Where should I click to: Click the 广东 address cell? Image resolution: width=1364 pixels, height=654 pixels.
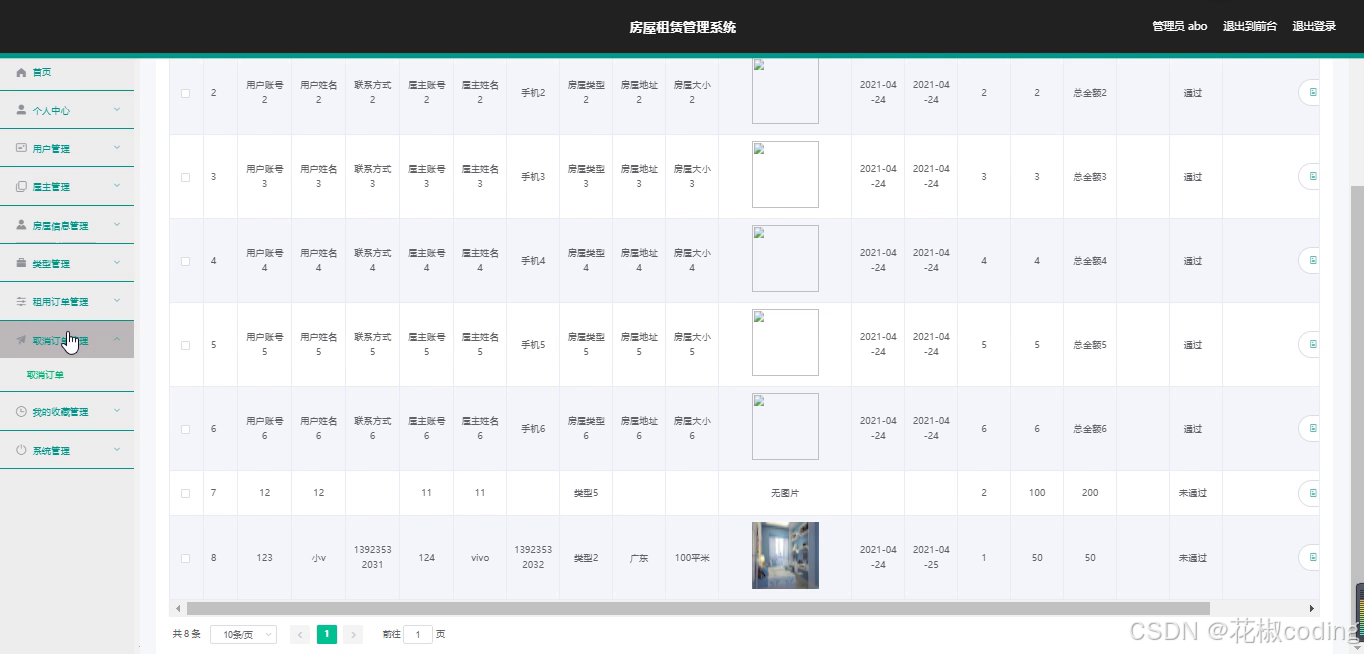[639, 558]
